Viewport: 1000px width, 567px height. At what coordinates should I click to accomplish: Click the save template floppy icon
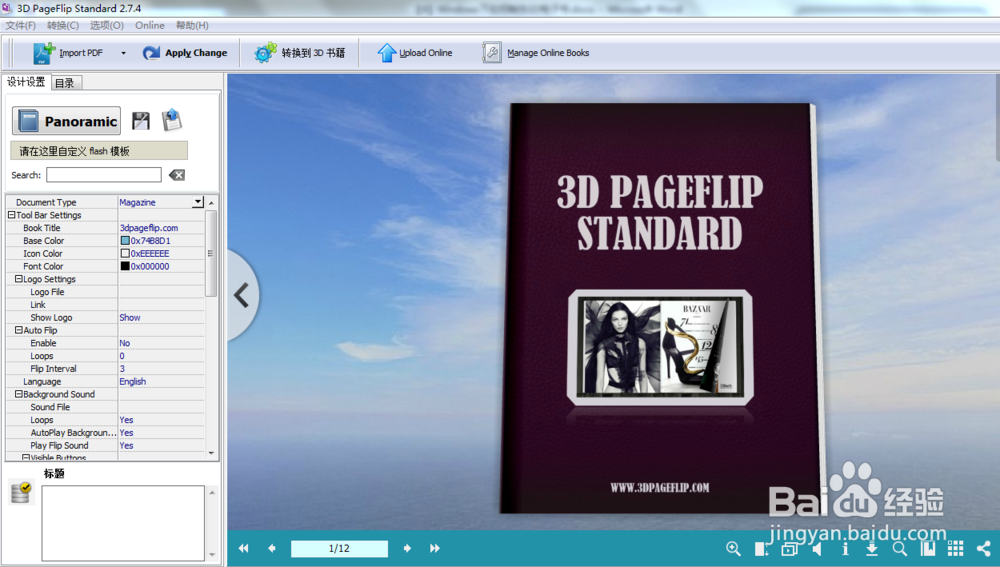[140, 121]
